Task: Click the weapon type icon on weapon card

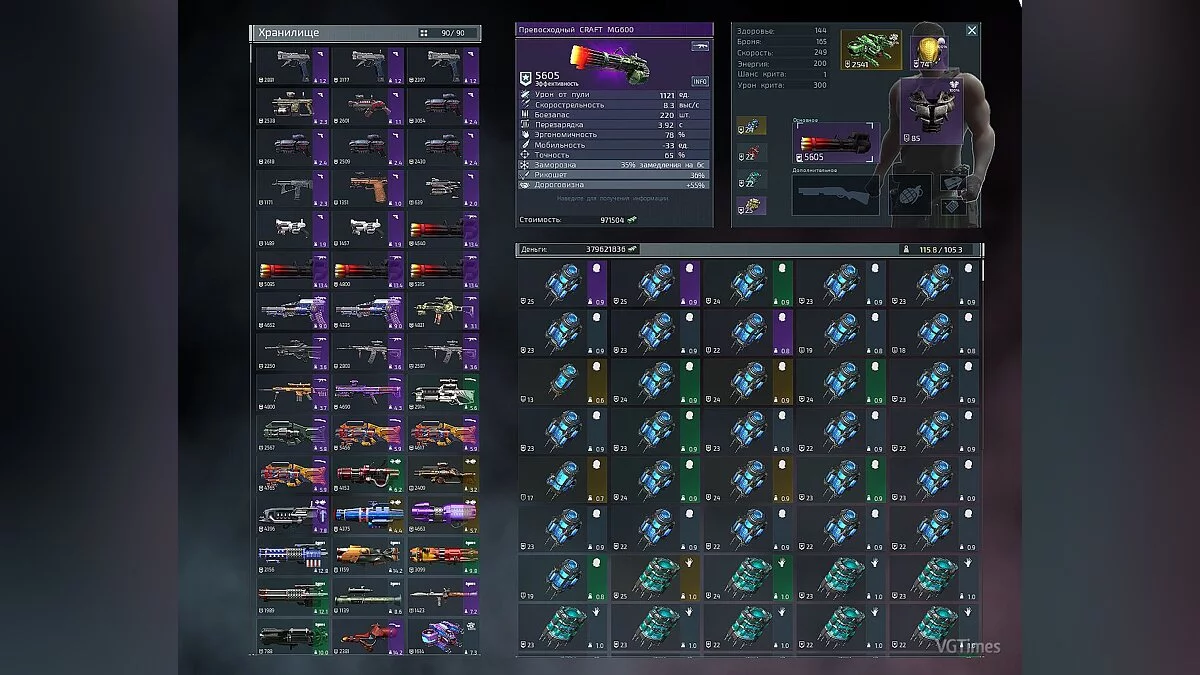Action: pyautogui.click(x=700, y=46)
